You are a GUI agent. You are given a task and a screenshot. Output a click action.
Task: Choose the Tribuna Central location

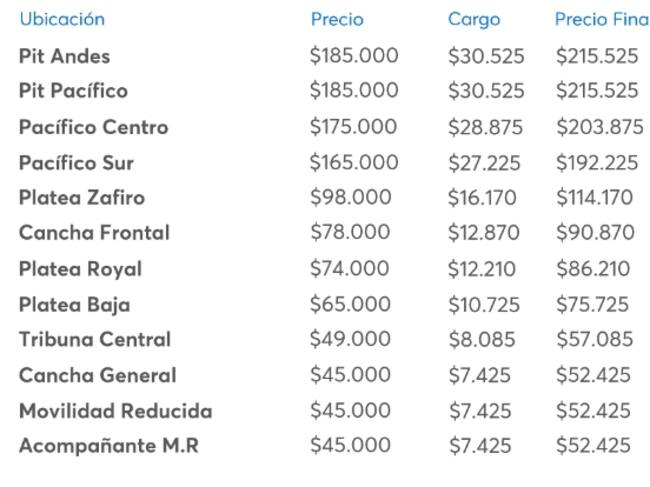click(x=94, y=339)
